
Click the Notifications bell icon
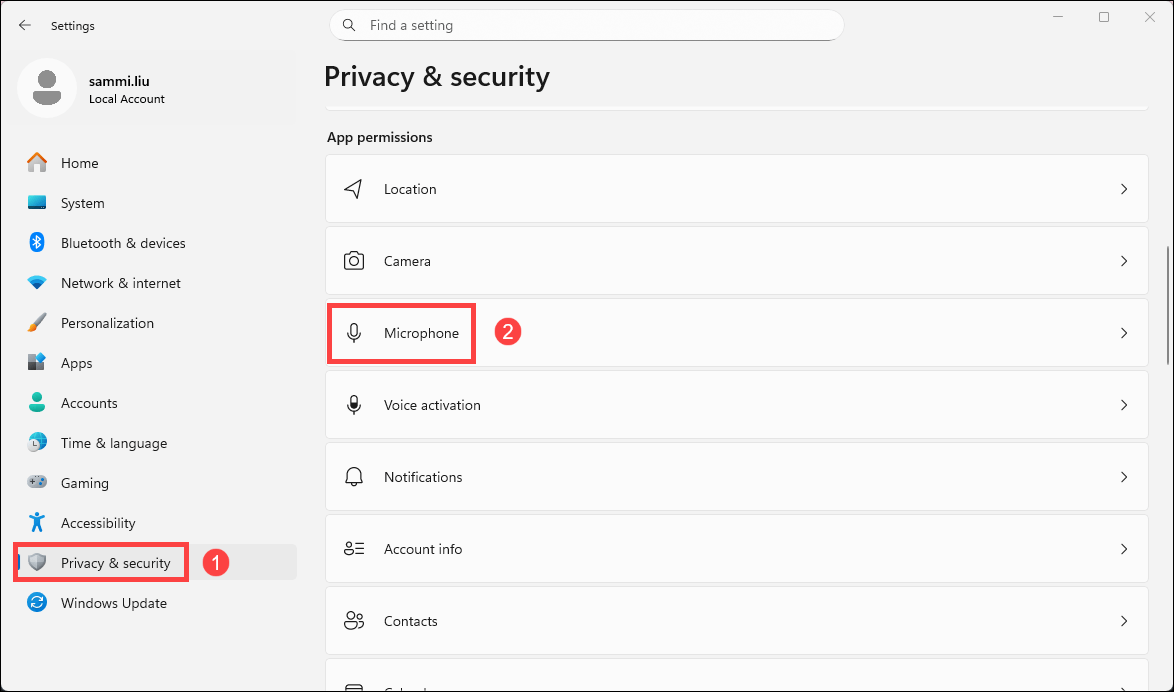point(354,477)
